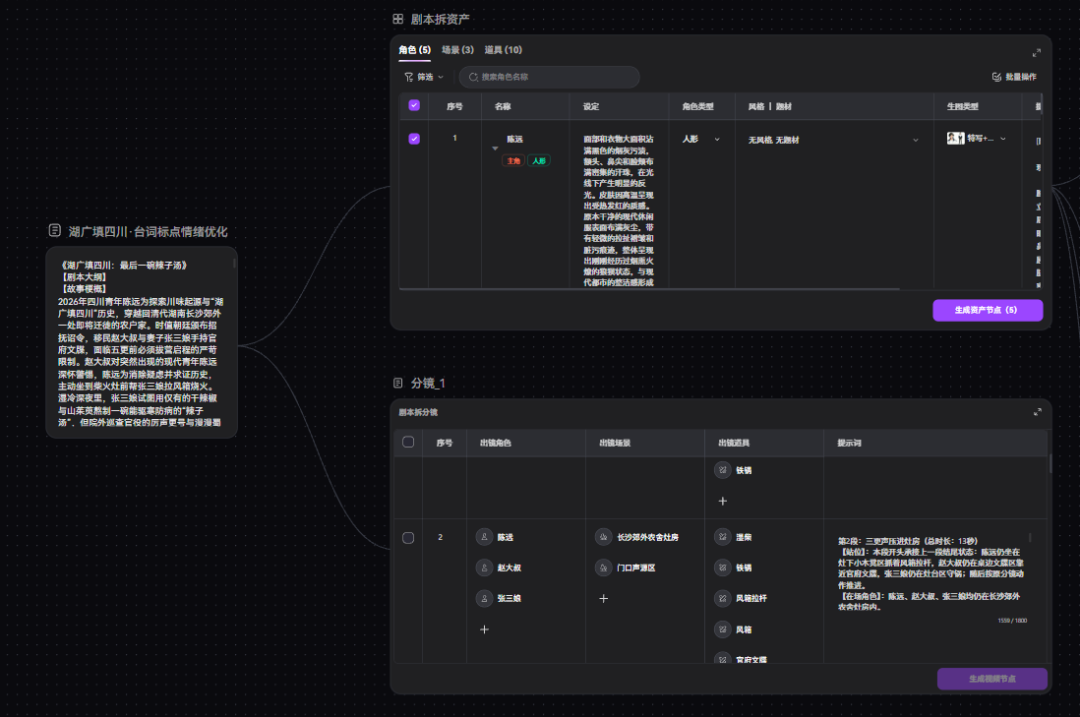Focus the 搜索角色名称 search field

point(550,77)
